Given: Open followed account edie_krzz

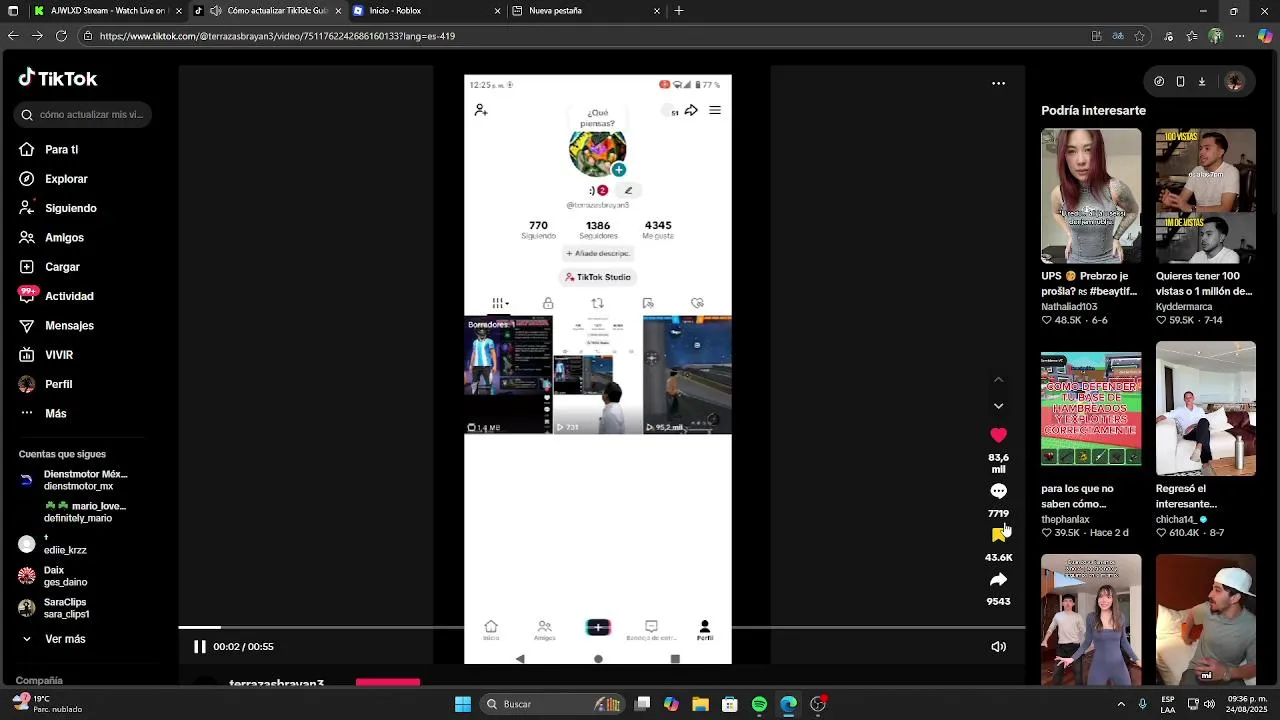Looking at the screenshot, I should pos(53,544).
